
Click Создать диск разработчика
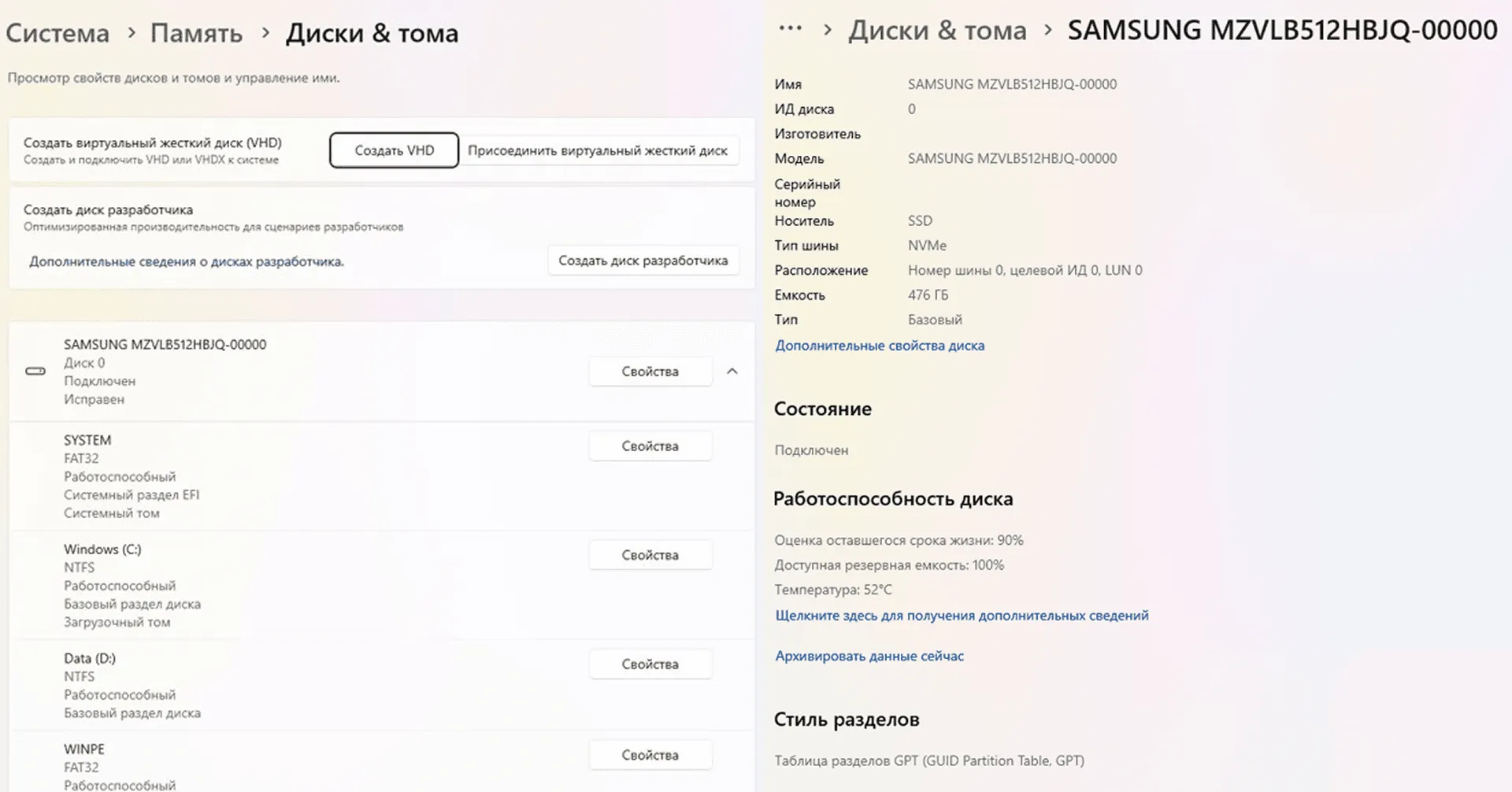643,260
